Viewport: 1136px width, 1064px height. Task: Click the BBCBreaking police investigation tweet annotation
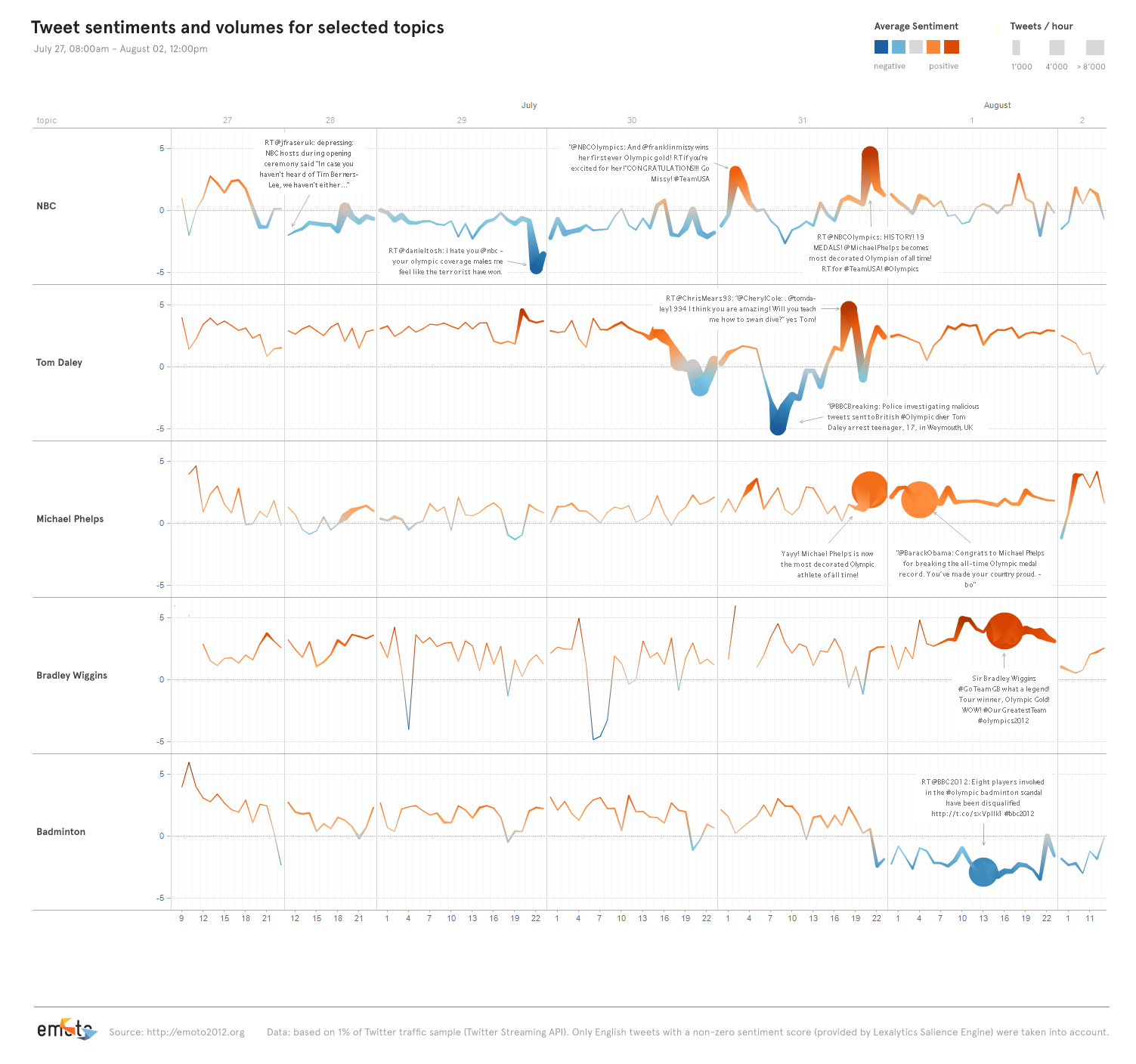pyautogui.click(x=902, y=417)
